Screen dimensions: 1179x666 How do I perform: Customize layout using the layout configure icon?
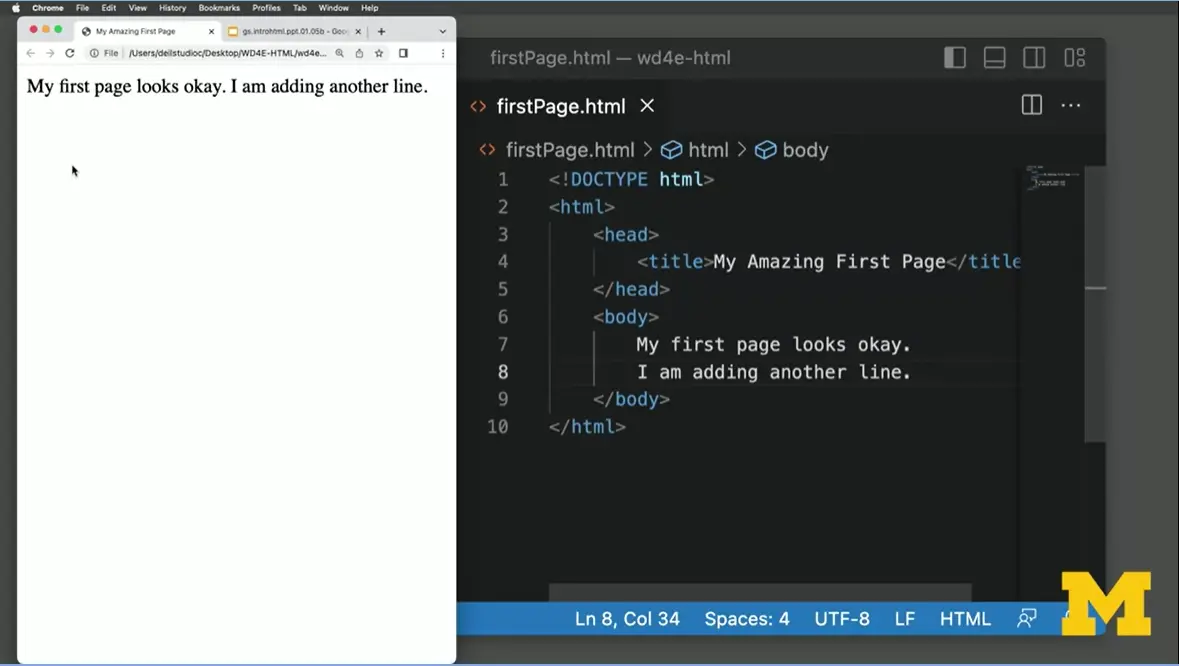pyautogui.click(x=1074, y=57)
